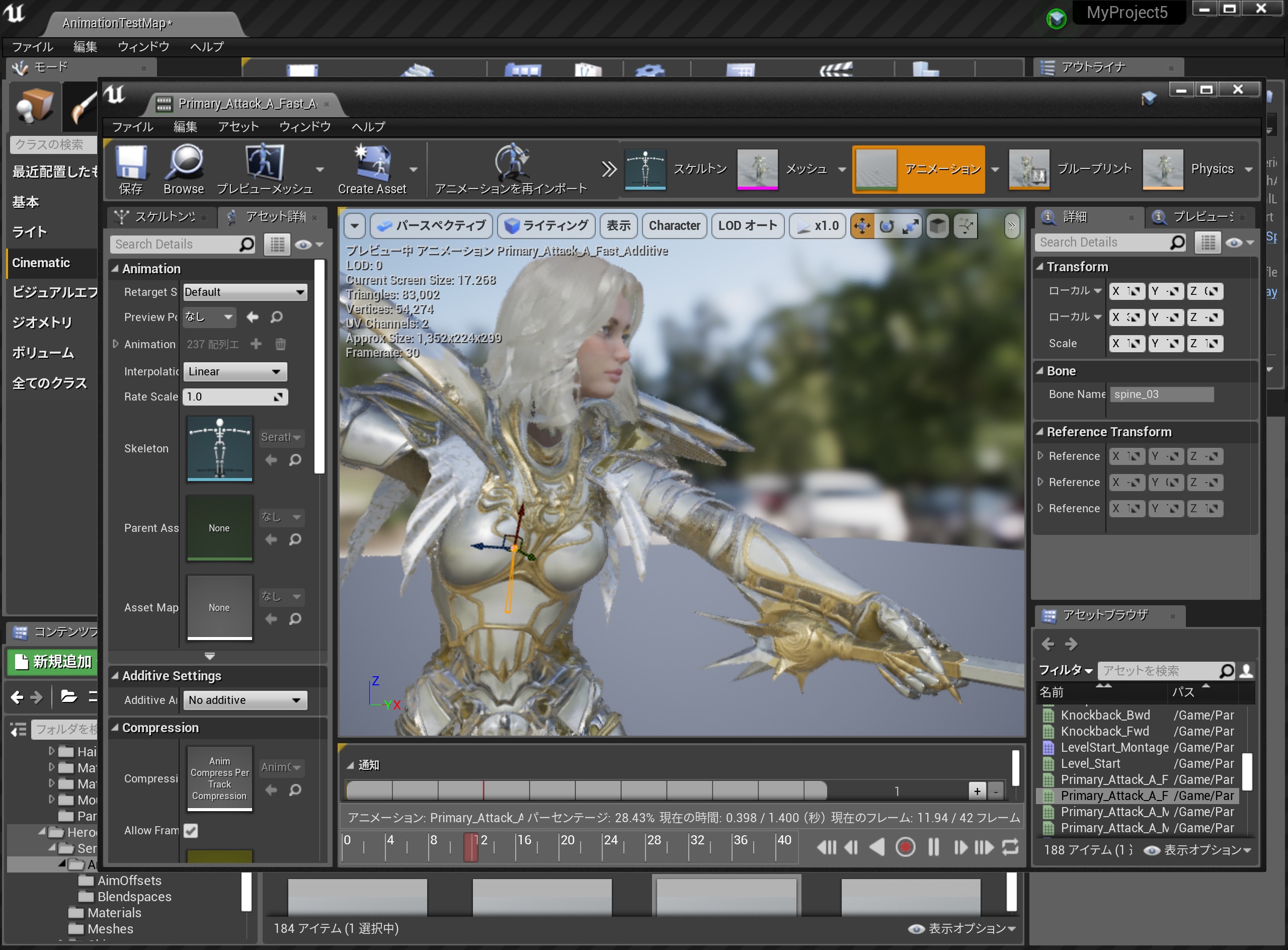This screenshot has width=1288, height=950.
Task: Select the rotate gizmo tool in viewport
Action: coord(886,226)
